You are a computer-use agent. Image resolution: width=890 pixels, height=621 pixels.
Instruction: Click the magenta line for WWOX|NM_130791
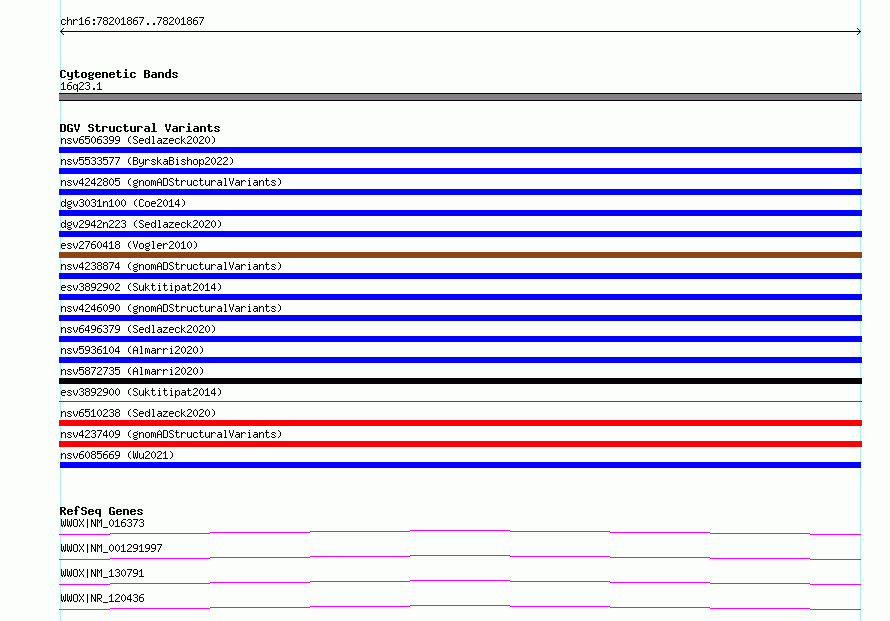coord(460,582)
